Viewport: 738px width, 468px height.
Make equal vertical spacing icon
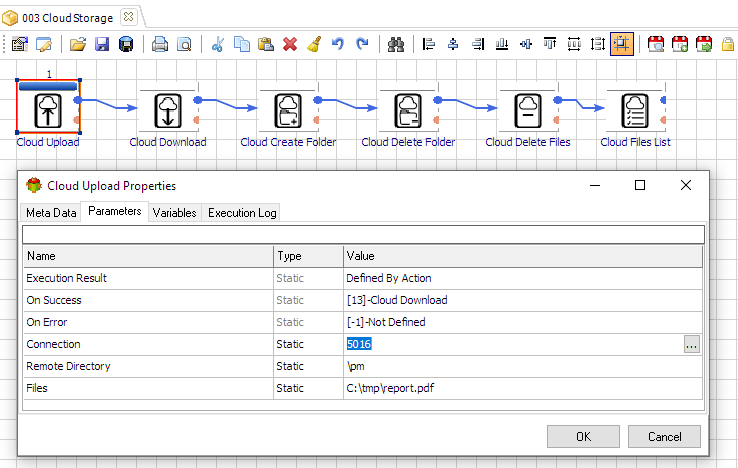tap(598, 44)
